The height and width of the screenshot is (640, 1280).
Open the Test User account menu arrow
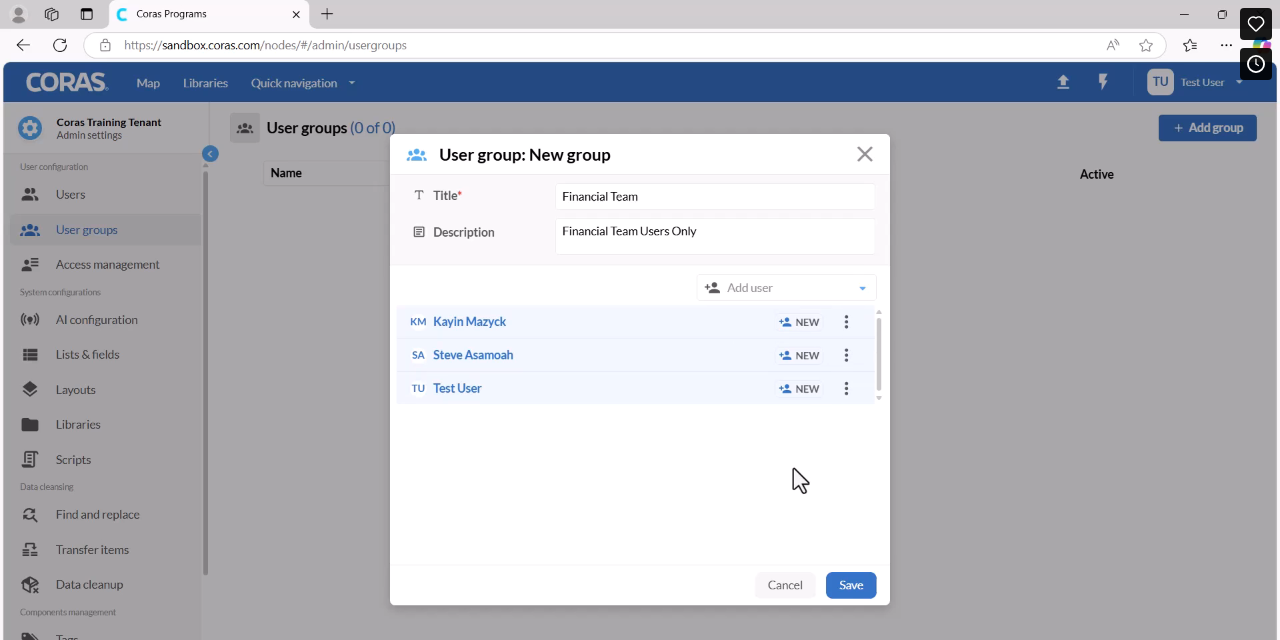(x=1240, y=82)
